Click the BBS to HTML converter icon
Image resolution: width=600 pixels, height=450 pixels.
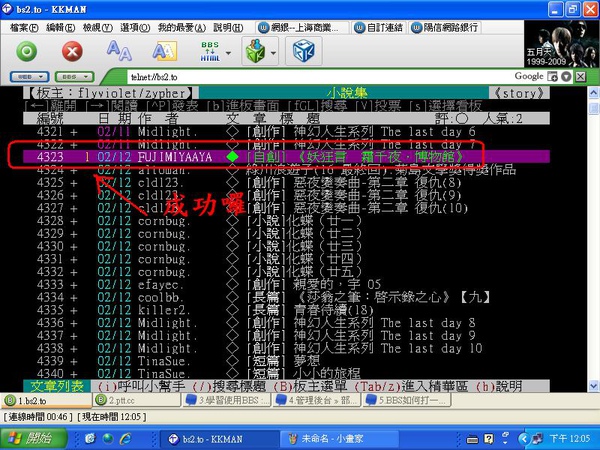pyautogui.click(x=210, y=51)
